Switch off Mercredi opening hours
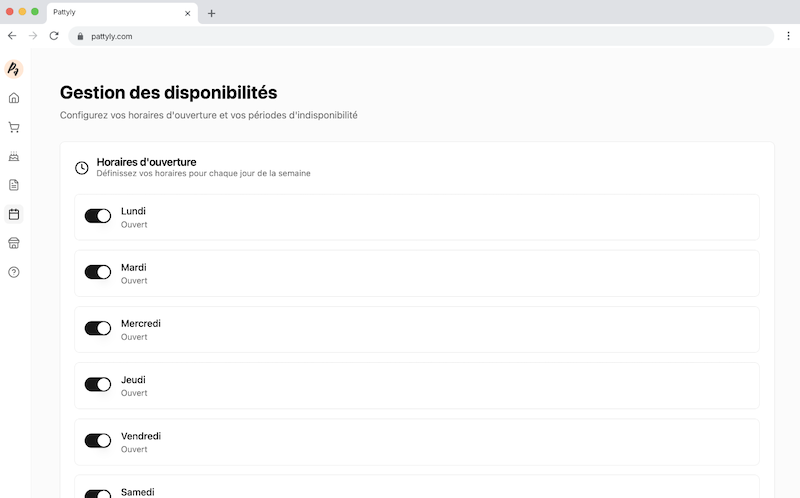This screenshot has height=498, width=800. coord(98,328)
